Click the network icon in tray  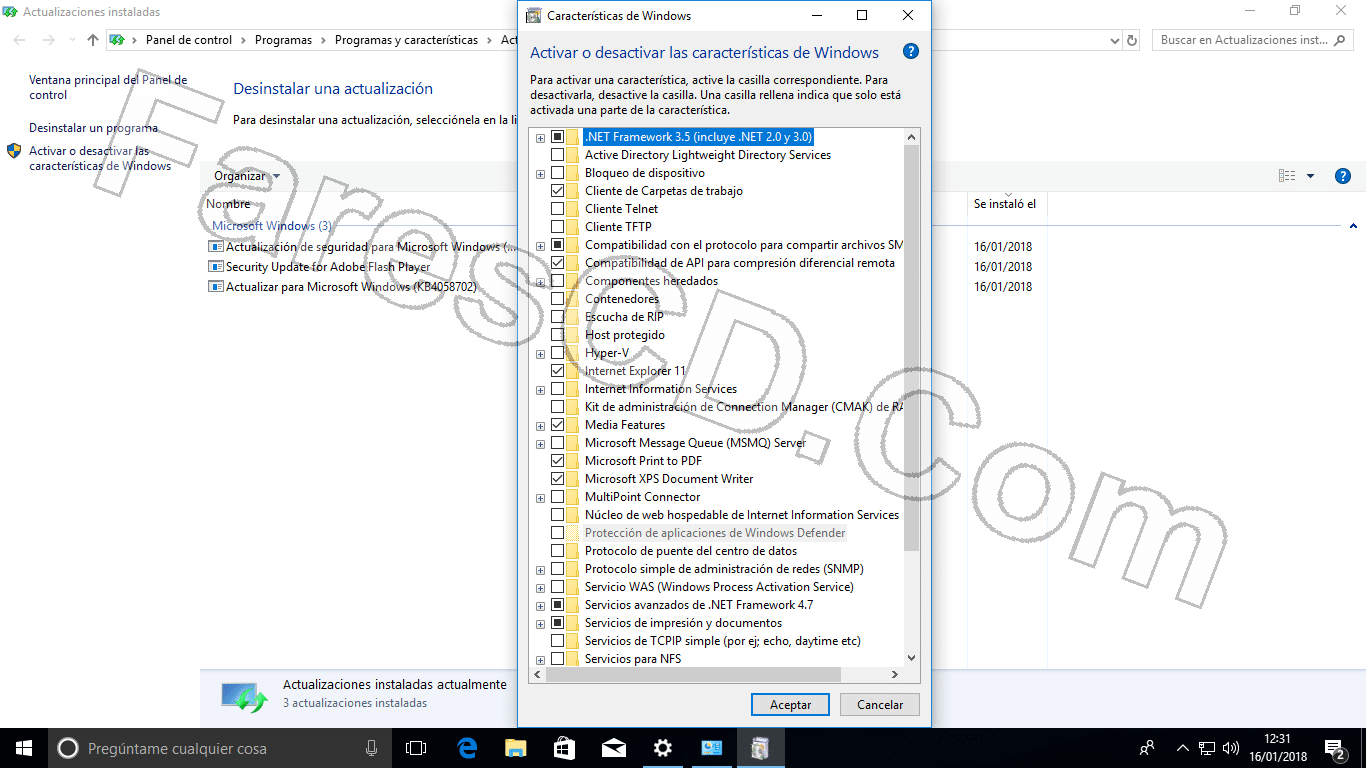click(1207, 748)
